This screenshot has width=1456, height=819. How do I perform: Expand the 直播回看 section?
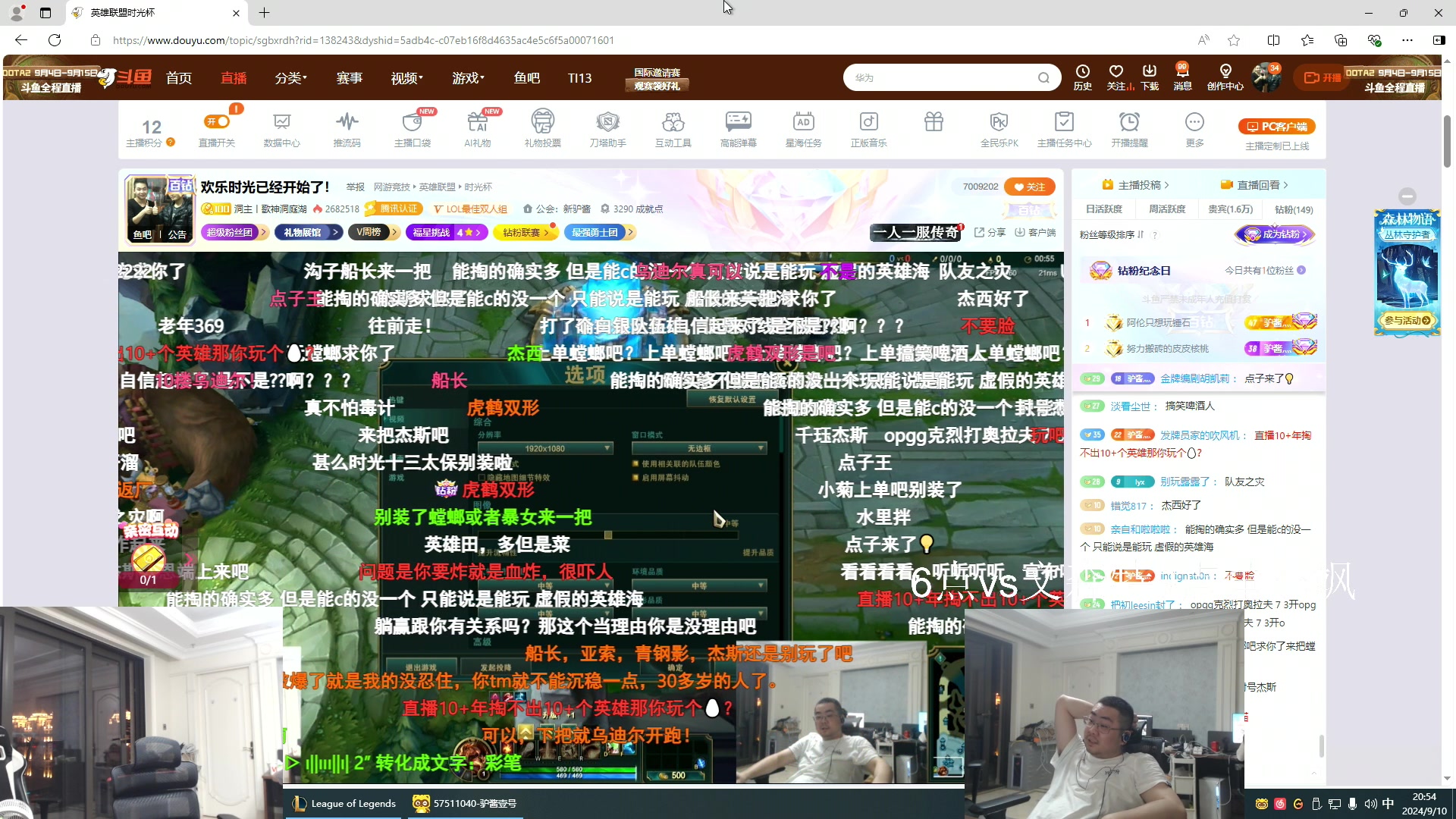pyautogui.click(x=1254, y=185)
